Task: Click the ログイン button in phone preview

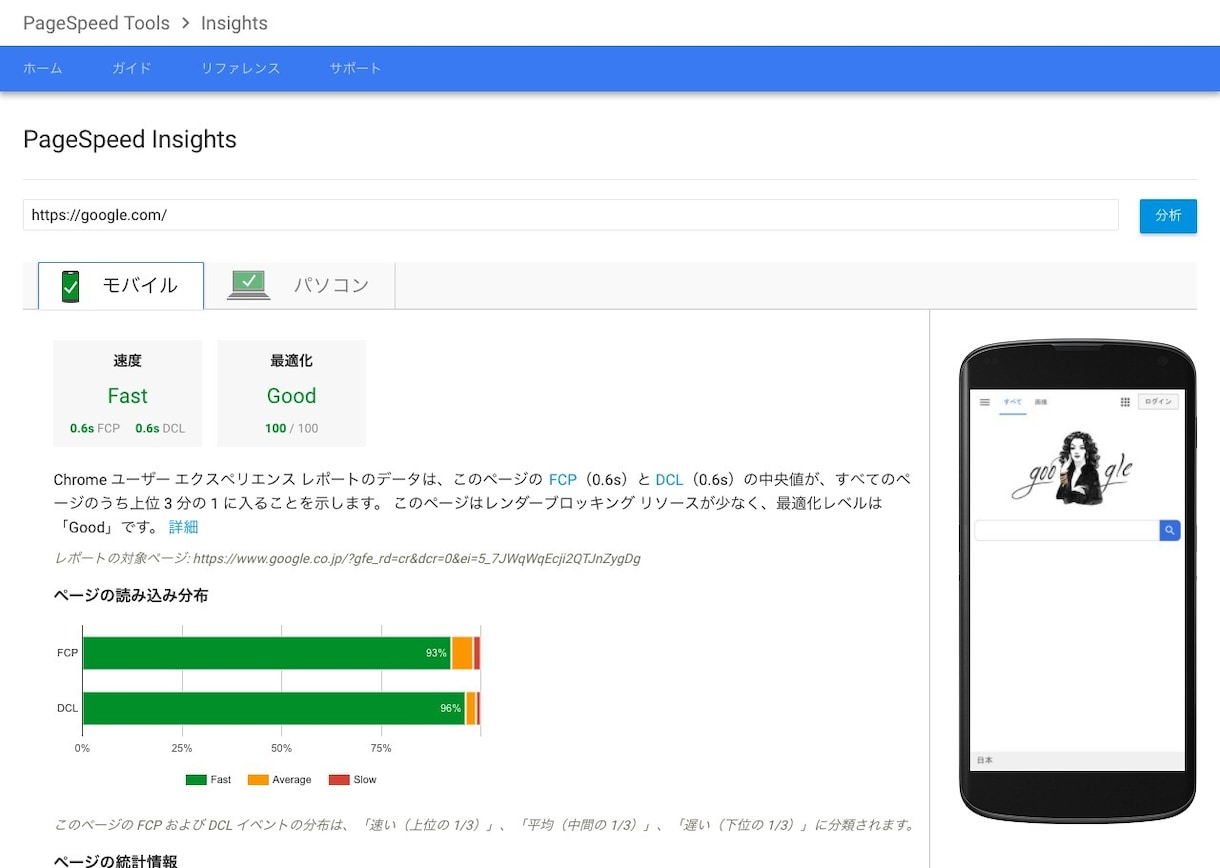Action: click(1158, 402)
